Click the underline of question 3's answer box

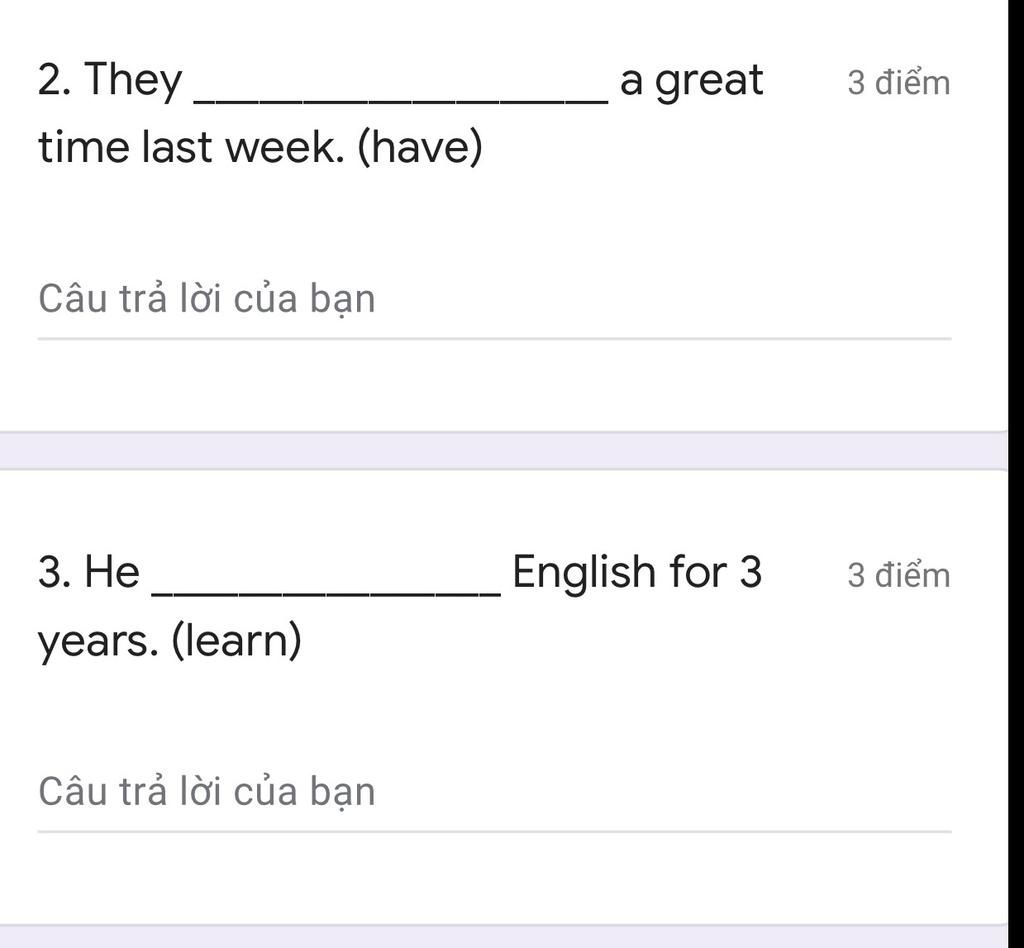[494, 832]
